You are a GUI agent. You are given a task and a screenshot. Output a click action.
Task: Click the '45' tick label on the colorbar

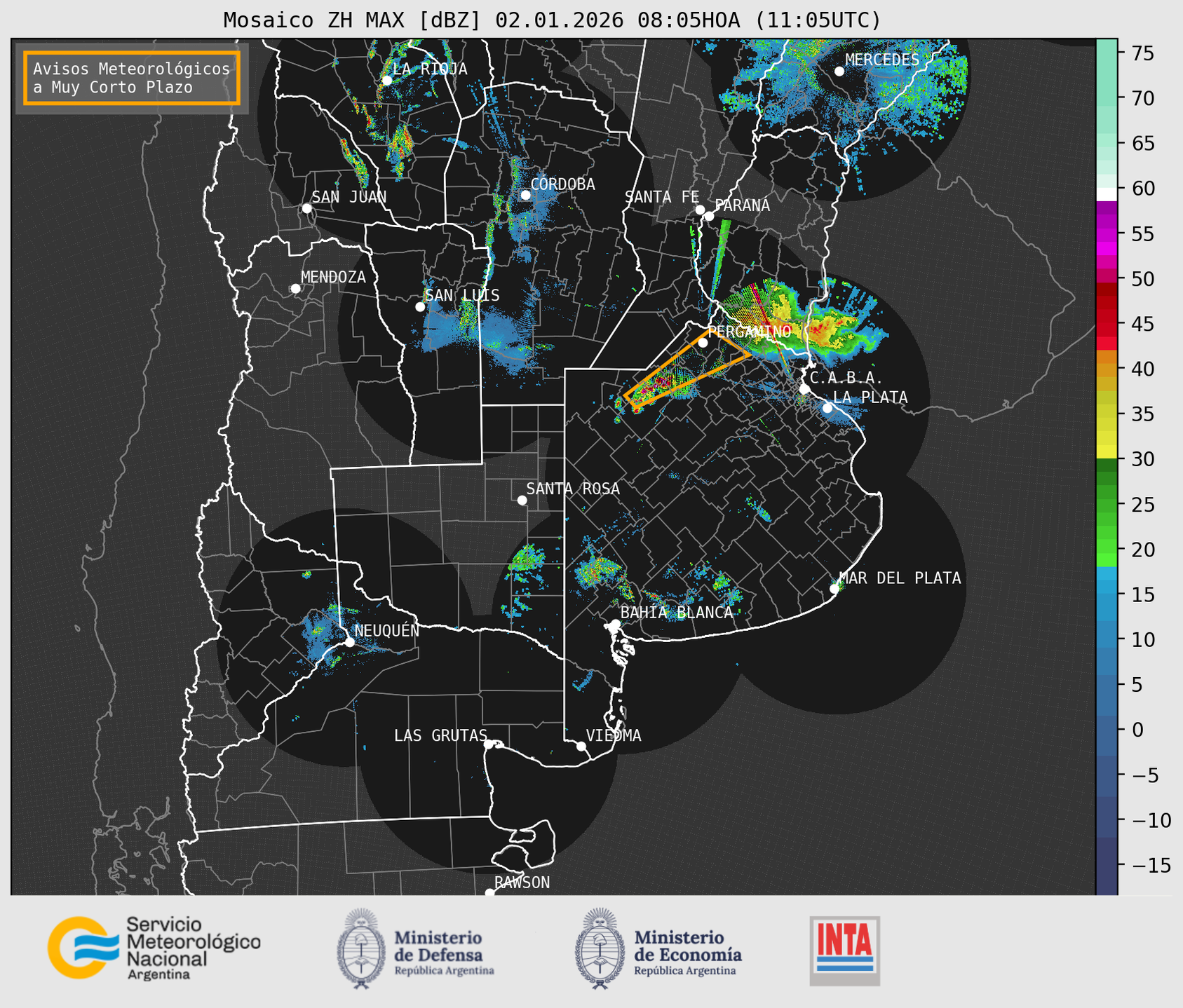pyautogui.click(x=1142, y=325)
